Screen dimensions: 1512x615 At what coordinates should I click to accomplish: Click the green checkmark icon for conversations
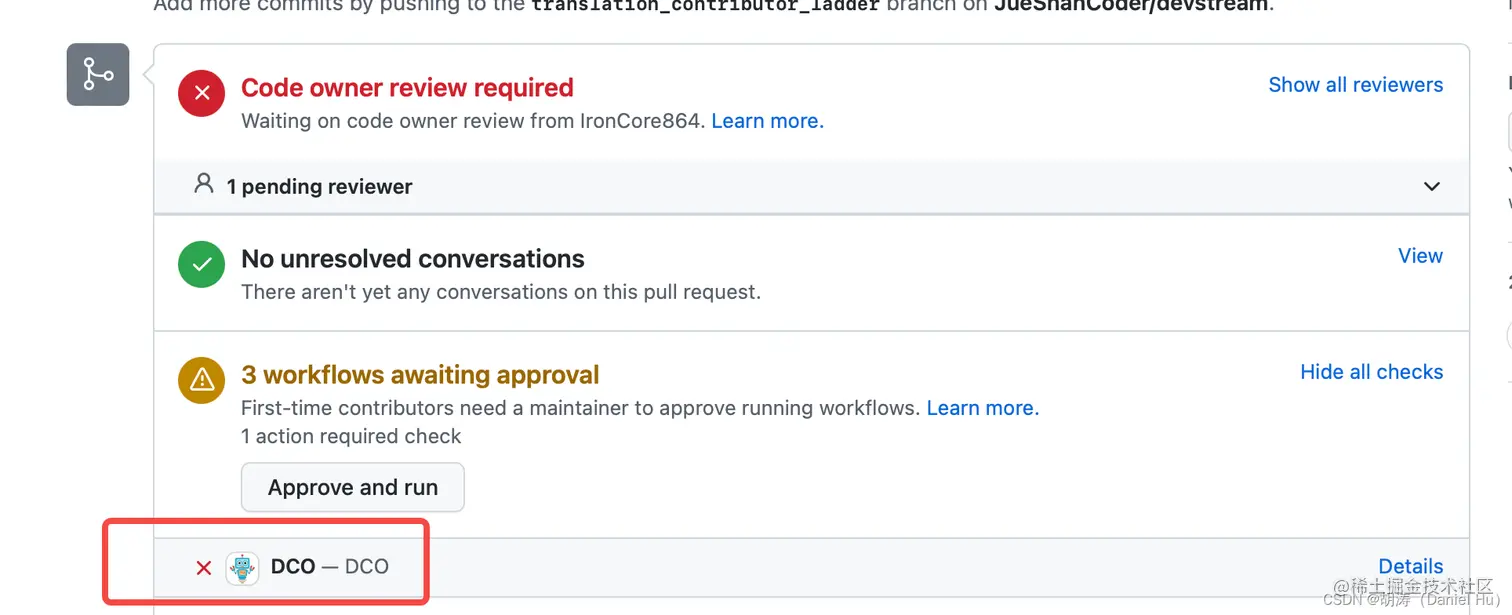(201, 263)
